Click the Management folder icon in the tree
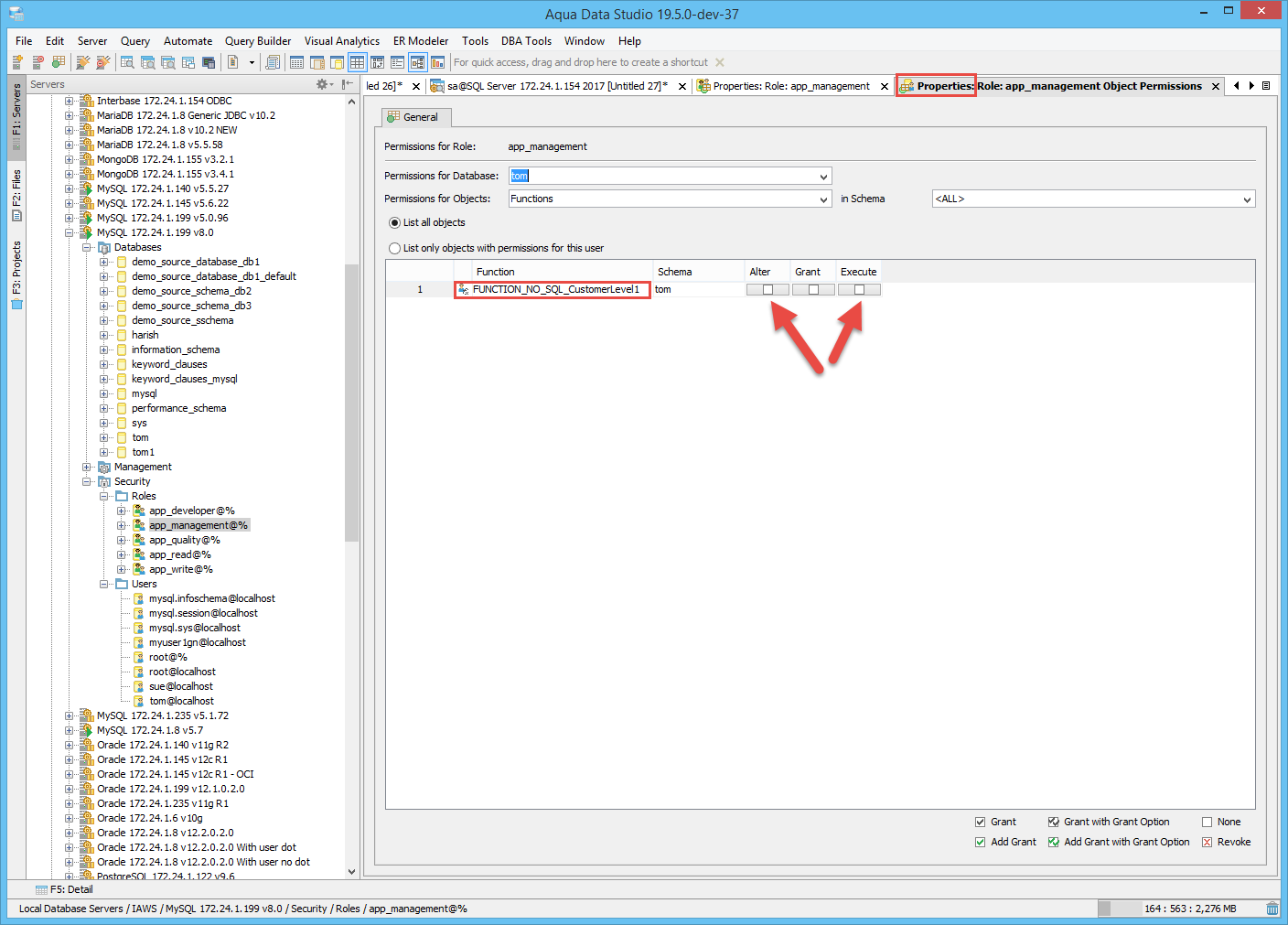This screenshot has width=1288, height=925. coord(104,467)
